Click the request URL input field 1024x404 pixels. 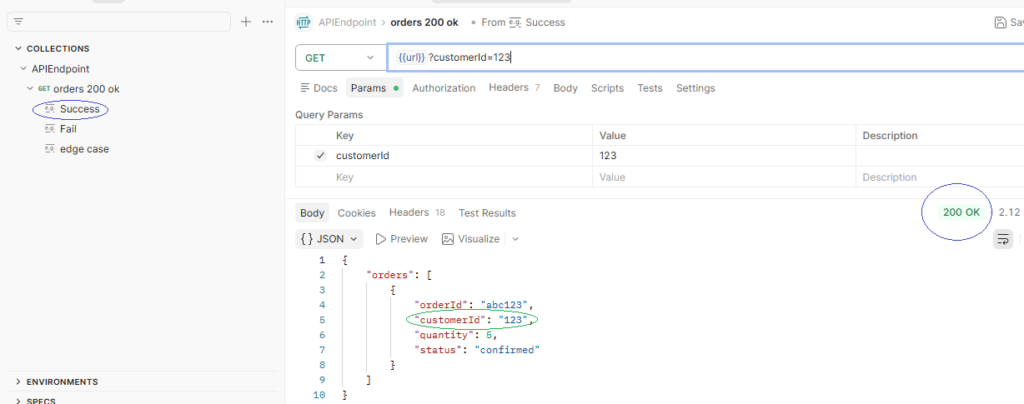click(706, 57)
